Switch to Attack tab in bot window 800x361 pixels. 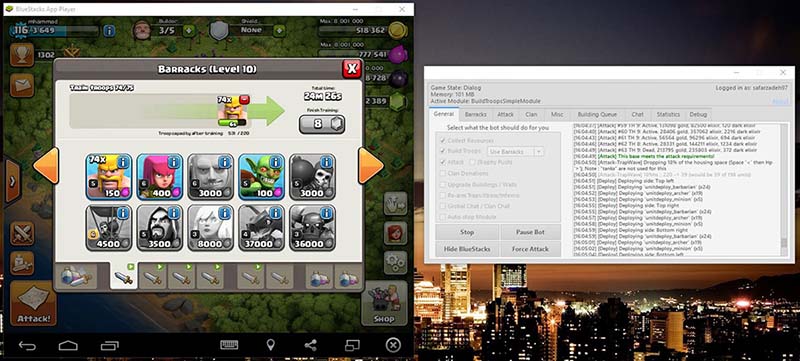pyautogui.click(x=506, y=114)
